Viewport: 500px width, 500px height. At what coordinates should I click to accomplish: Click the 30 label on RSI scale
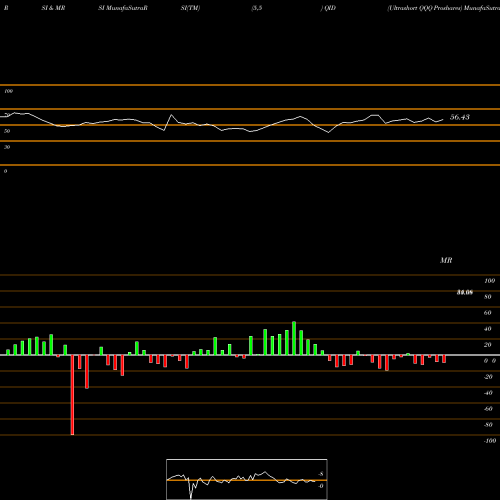point(7,147)
